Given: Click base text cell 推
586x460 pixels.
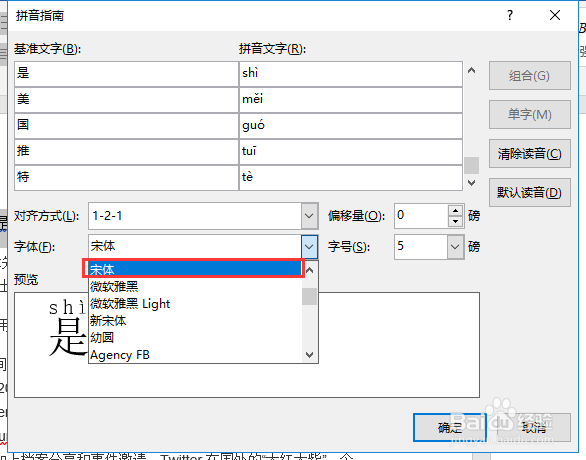Looking at the screenshot, I should [126, 152].
